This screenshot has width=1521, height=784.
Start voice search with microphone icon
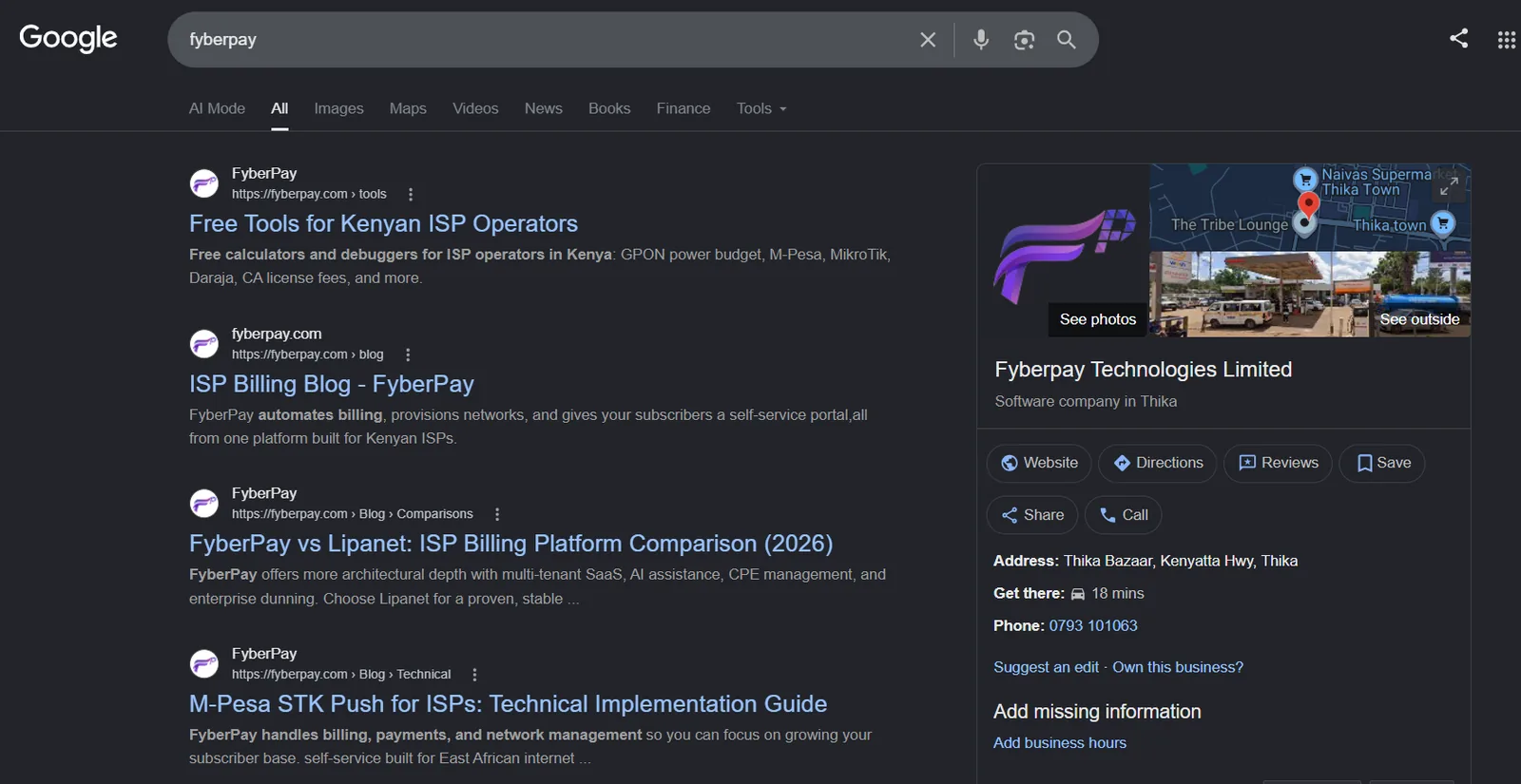[x=981, y=40]
